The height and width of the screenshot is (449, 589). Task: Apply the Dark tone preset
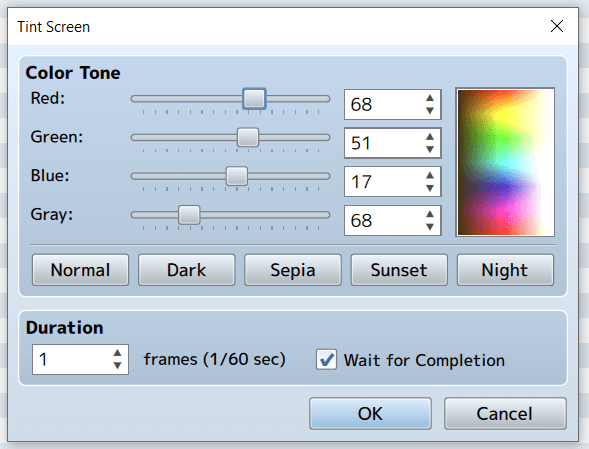coord(187,270)
